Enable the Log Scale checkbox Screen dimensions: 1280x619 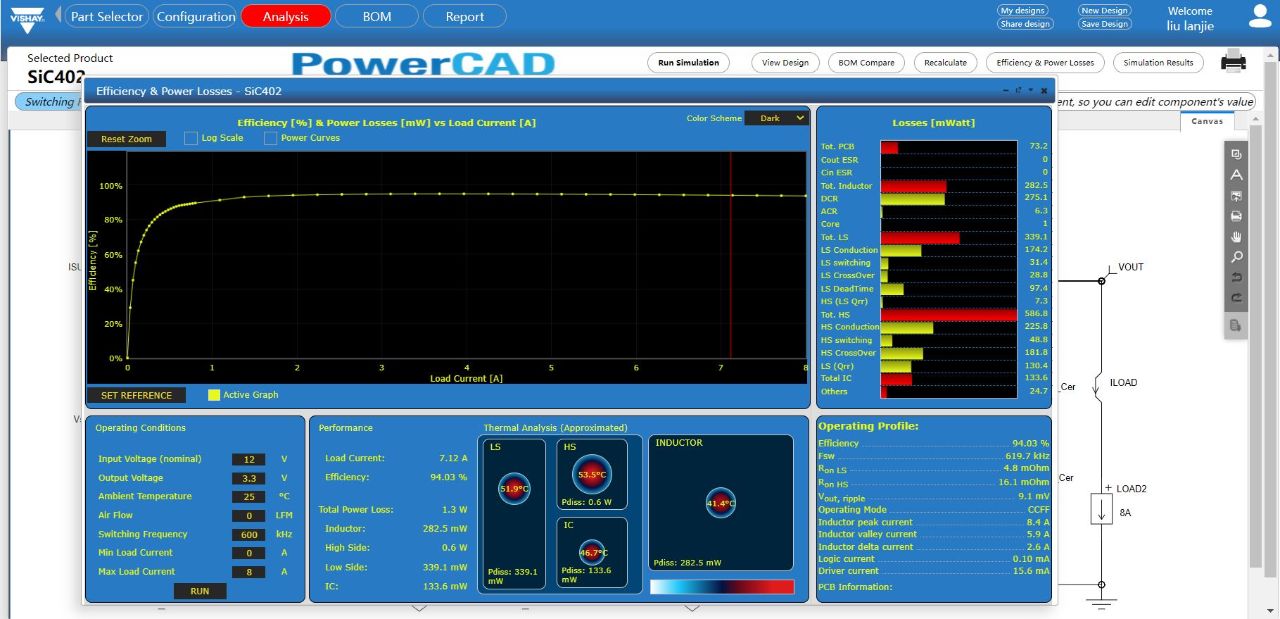[190, 139]
